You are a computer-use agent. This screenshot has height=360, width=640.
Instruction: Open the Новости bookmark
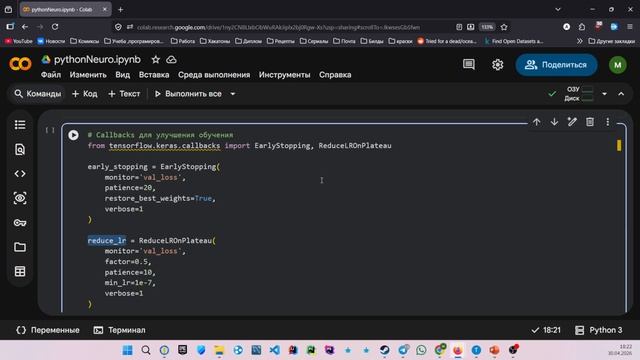click(x=51, y=41)
